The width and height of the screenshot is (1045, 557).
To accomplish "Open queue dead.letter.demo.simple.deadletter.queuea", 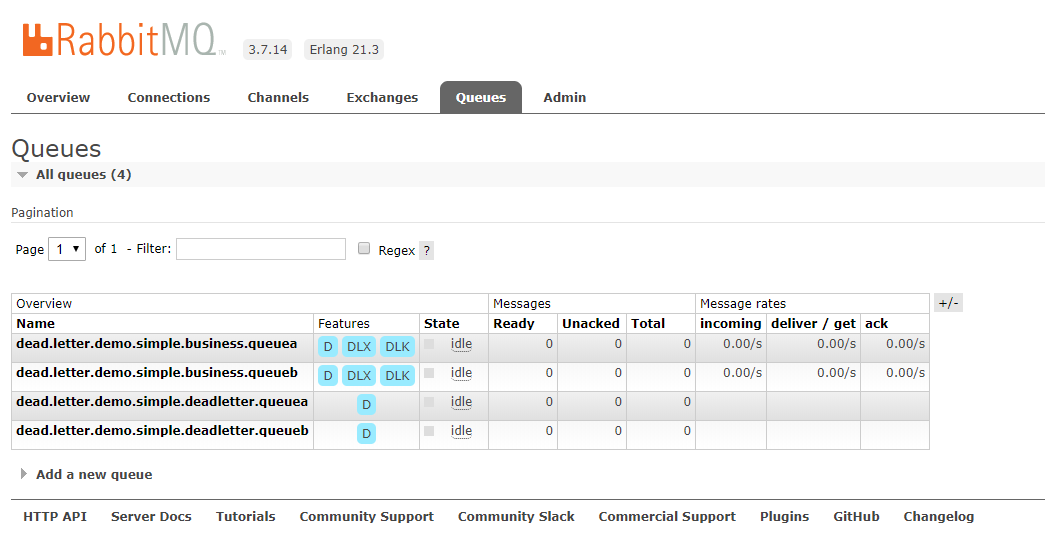I will tap(162, 402).
